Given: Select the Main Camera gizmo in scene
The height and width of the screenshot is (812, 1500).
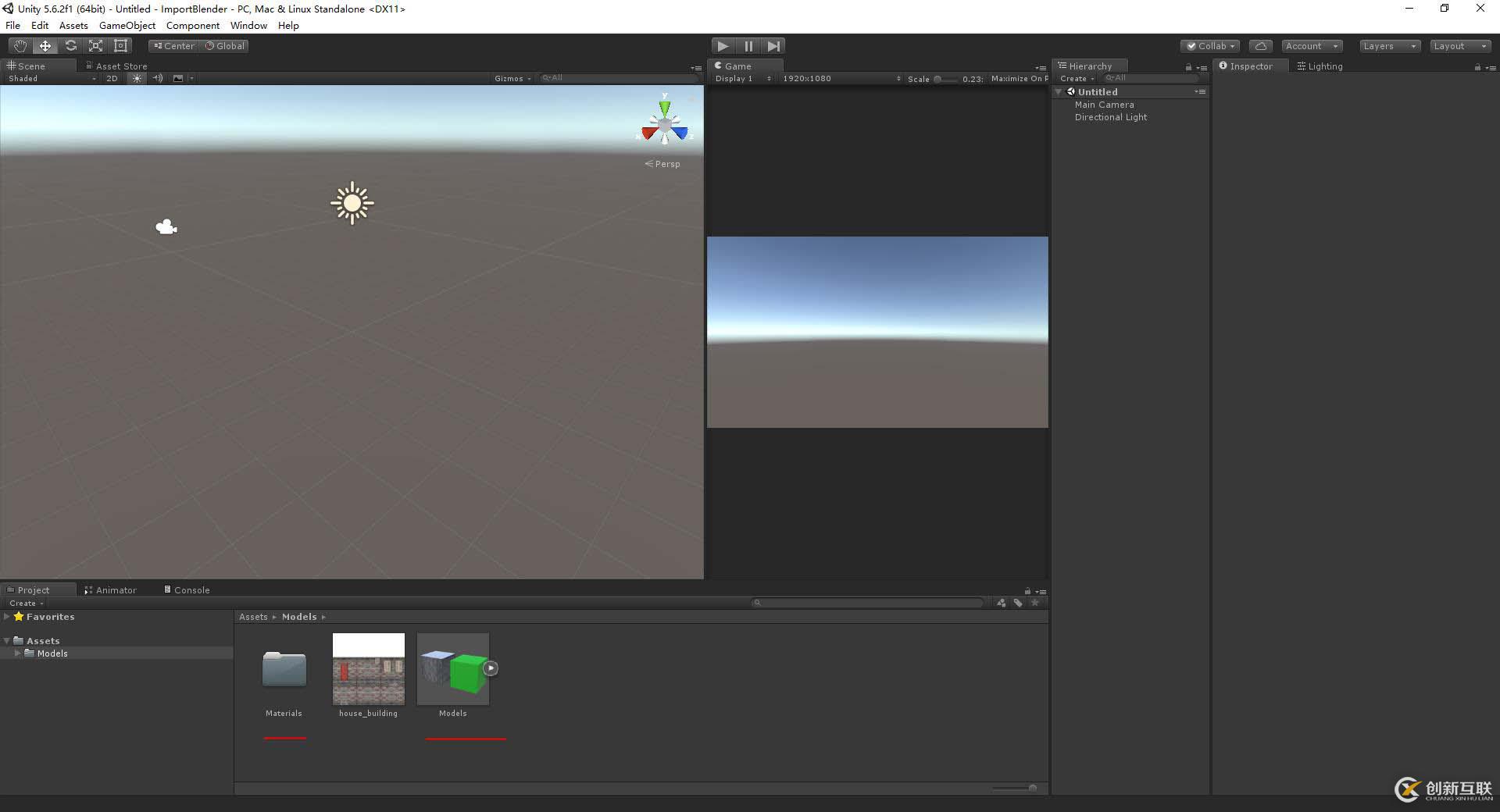Looking at the screenshot, I should [x=166, y=227].
